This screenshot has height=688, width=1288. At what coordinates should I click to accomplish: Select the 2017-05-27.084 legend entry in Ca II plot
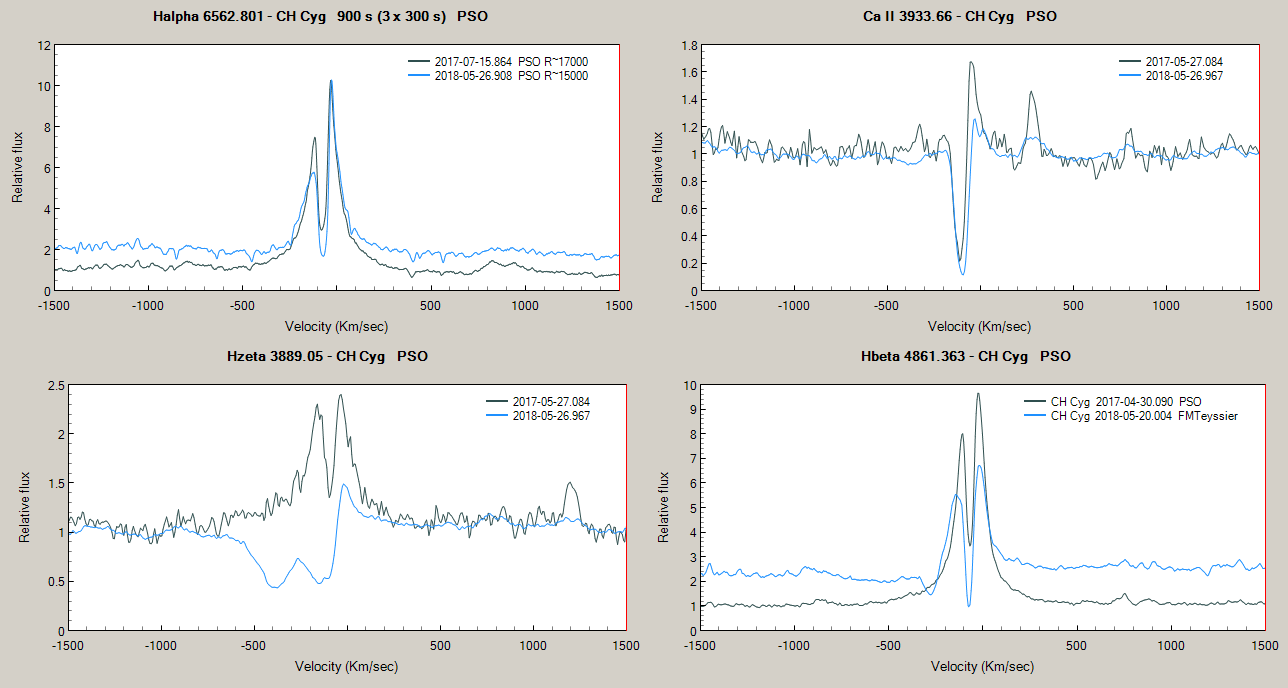tap(1184, 62)
